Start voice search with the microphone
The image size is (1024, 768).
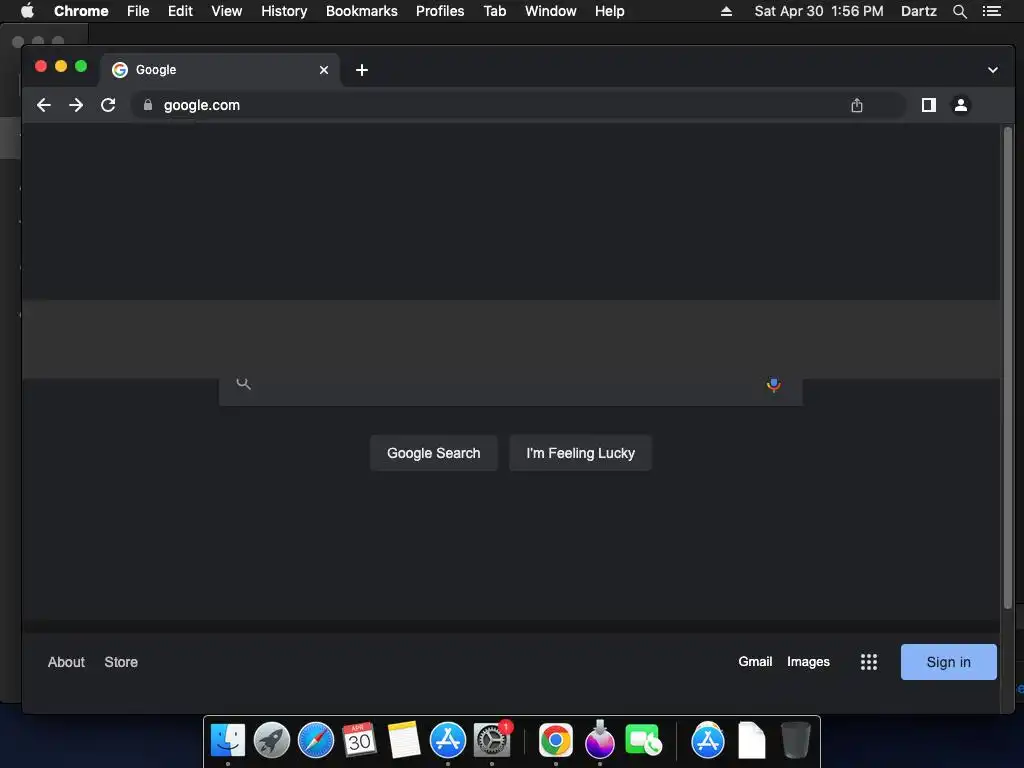[773, 385]
